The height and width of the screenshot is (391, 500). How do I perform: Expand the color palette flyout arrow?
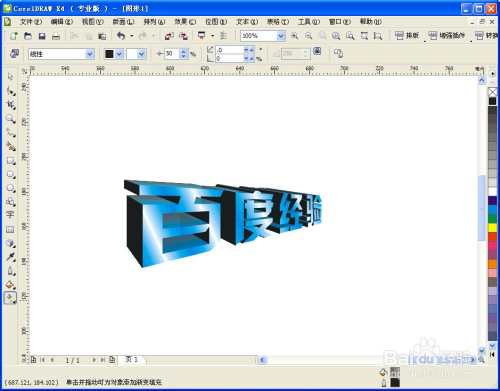492,73
